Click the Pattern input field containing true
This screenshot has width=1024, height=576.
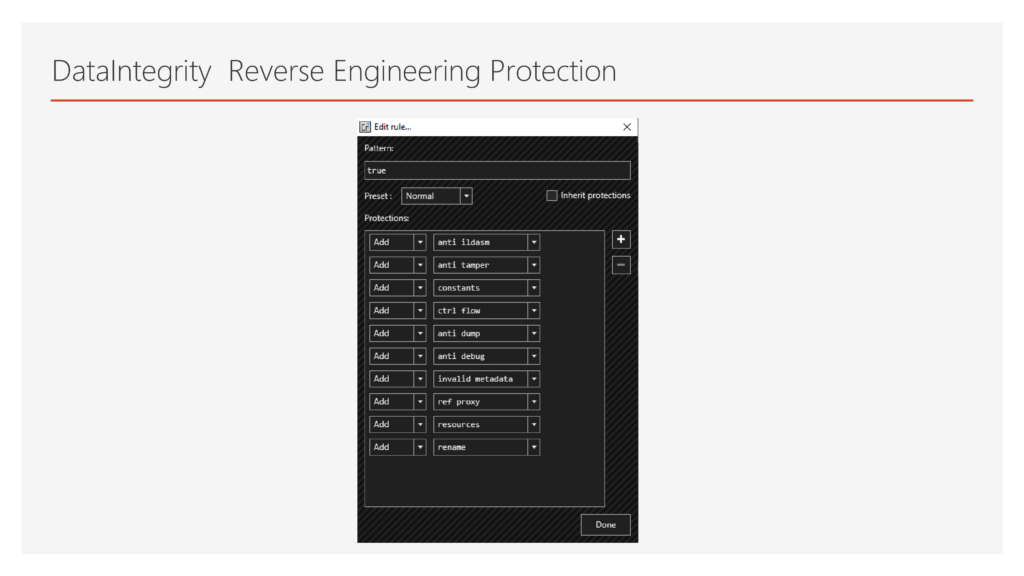tap(497, 171)
